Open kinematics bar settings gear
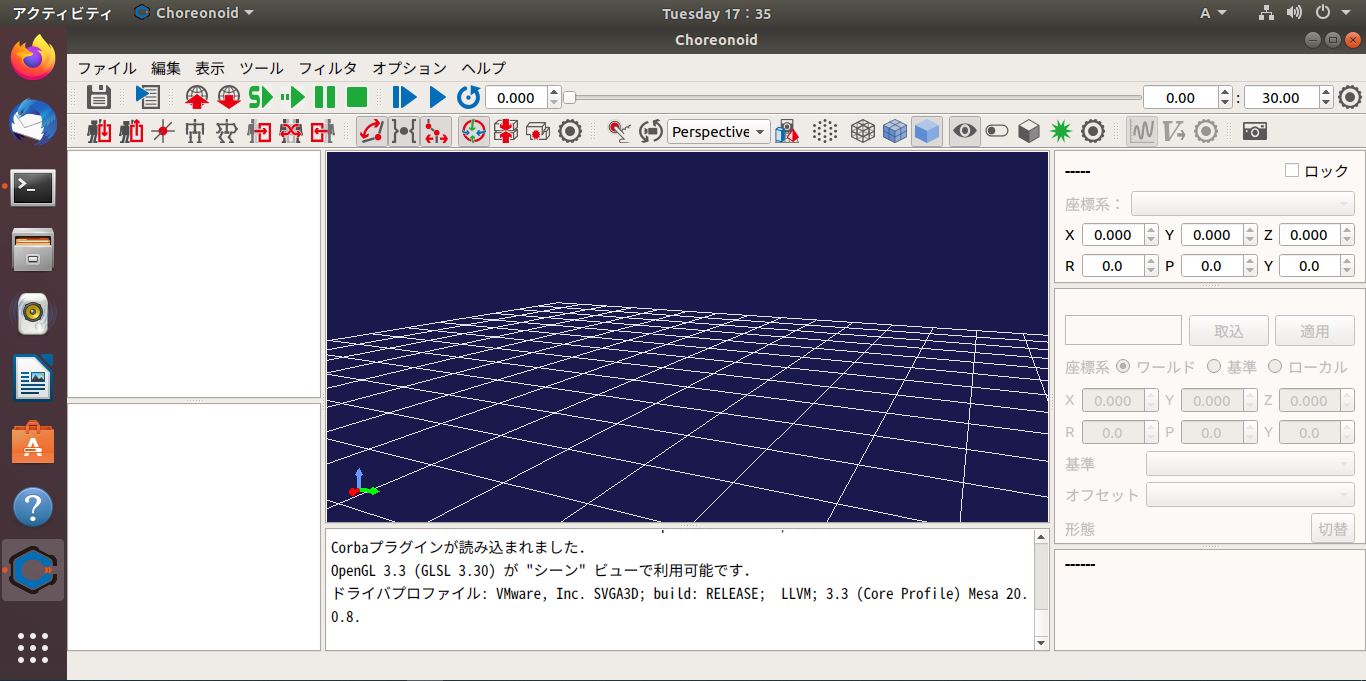1366x681 pixels. [570, 131]
